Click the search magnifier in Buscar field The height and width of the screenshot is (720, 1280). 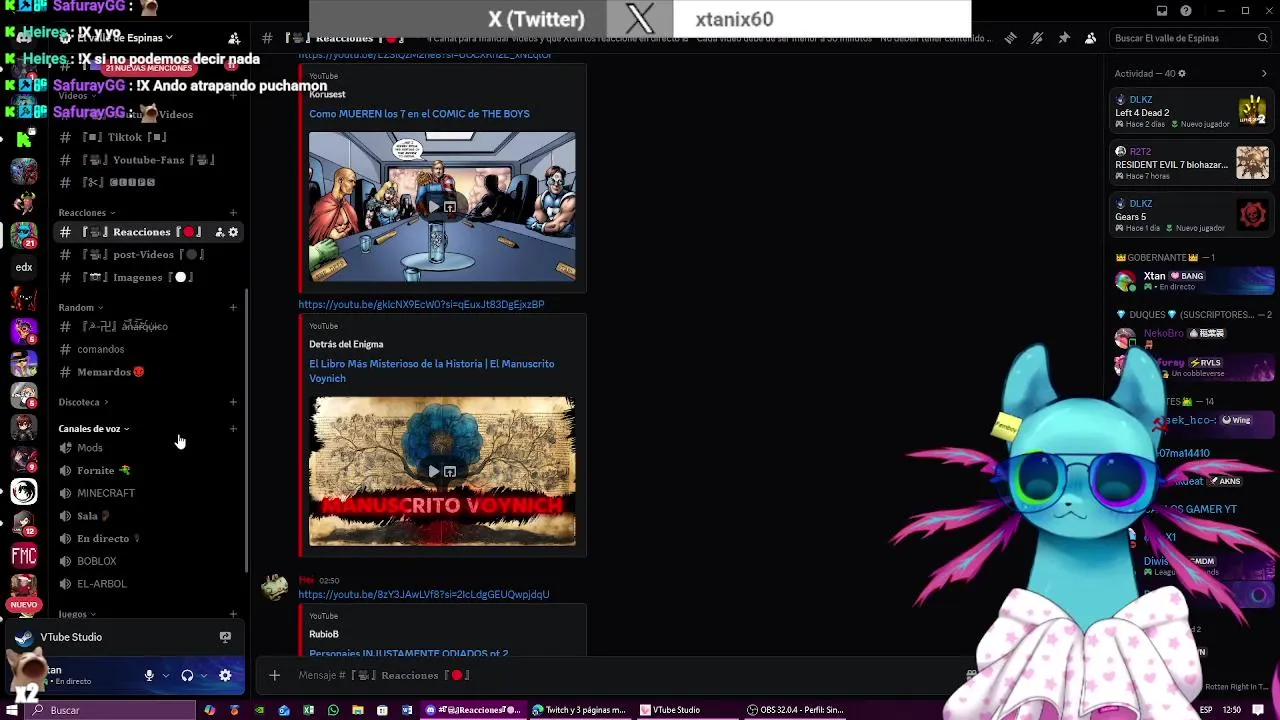[x=1263, y=38]
